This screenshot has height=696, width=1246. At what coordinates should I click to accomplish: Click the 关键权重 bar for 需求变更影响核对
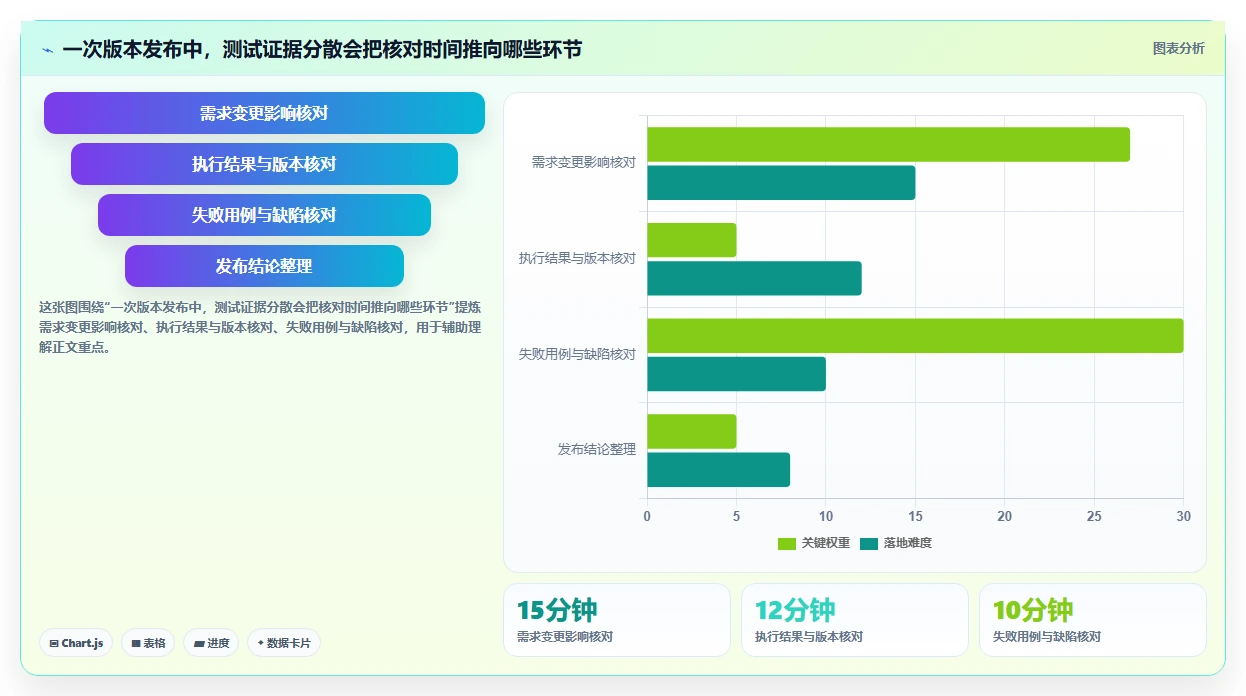[x=888, y=144]
